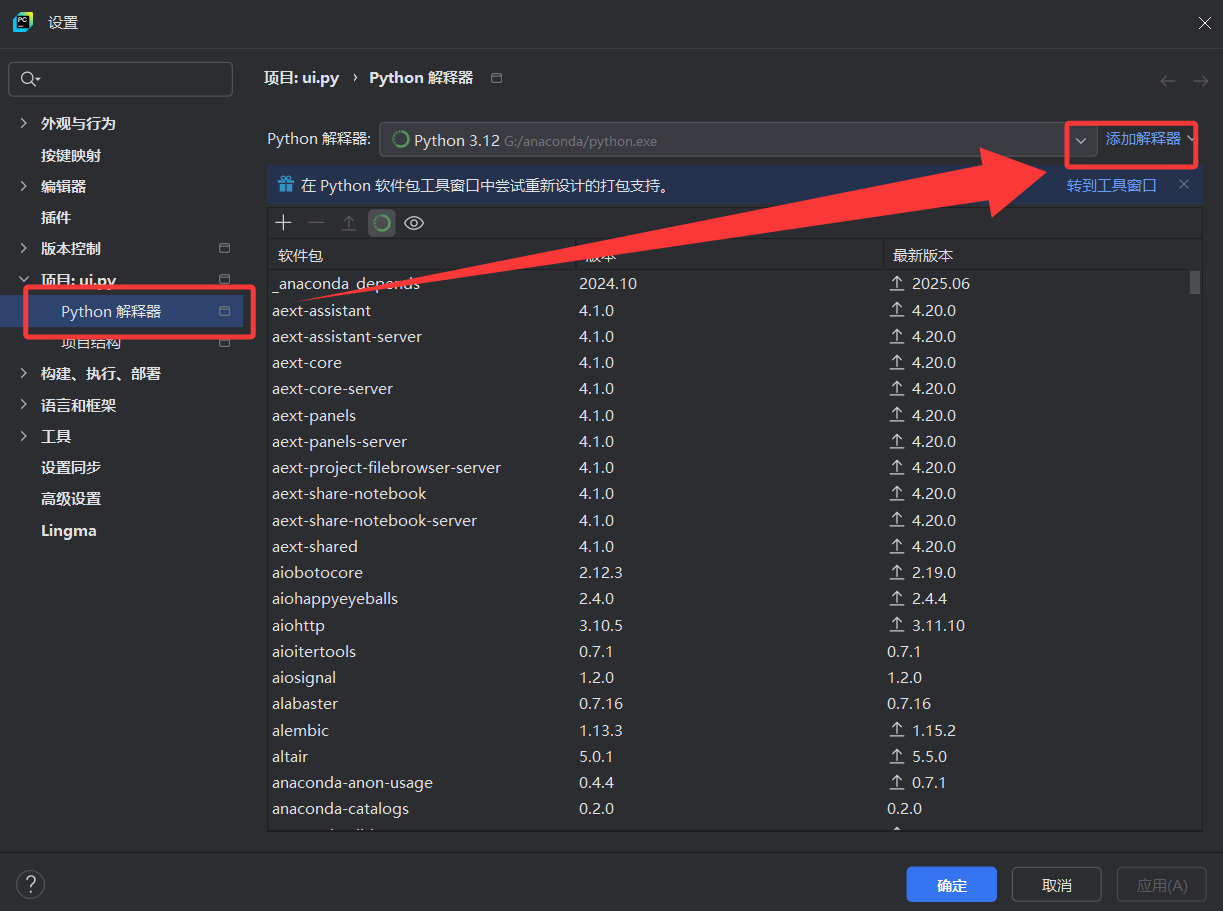Toggle show early releases eye icon
The width and height of the screenshot is (1223, 911).
(x=414, y=223)
